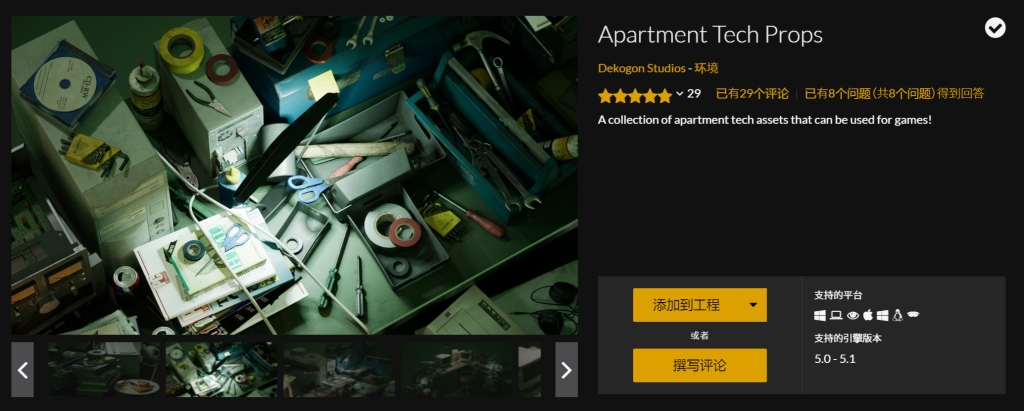Show next gallery thumbnails with right arrow

(566, 370)
